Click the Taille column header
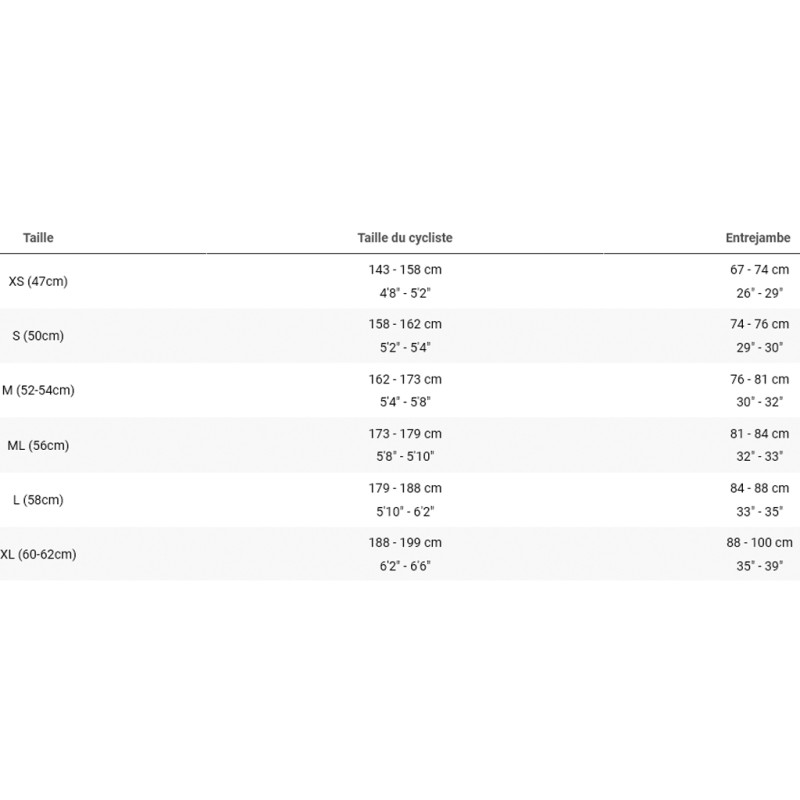800x800 pixels. (38, 238)
